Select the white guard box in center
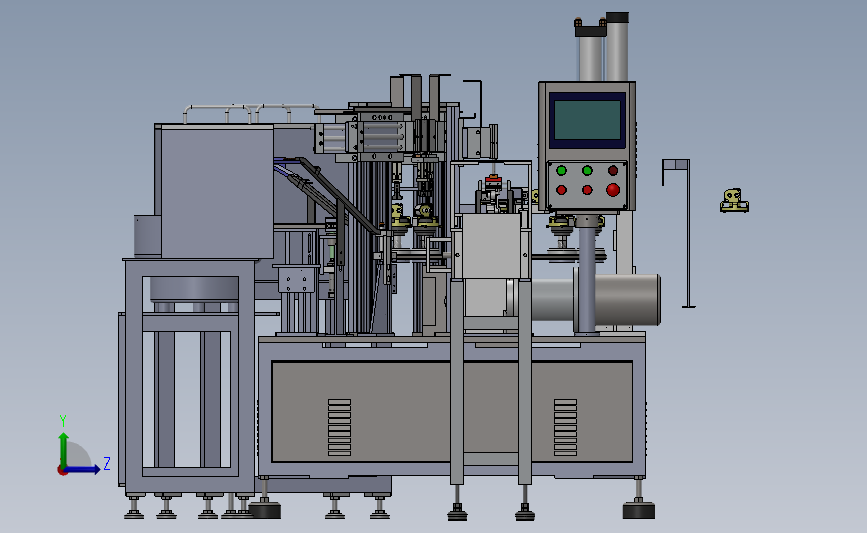 click(490, 246)
